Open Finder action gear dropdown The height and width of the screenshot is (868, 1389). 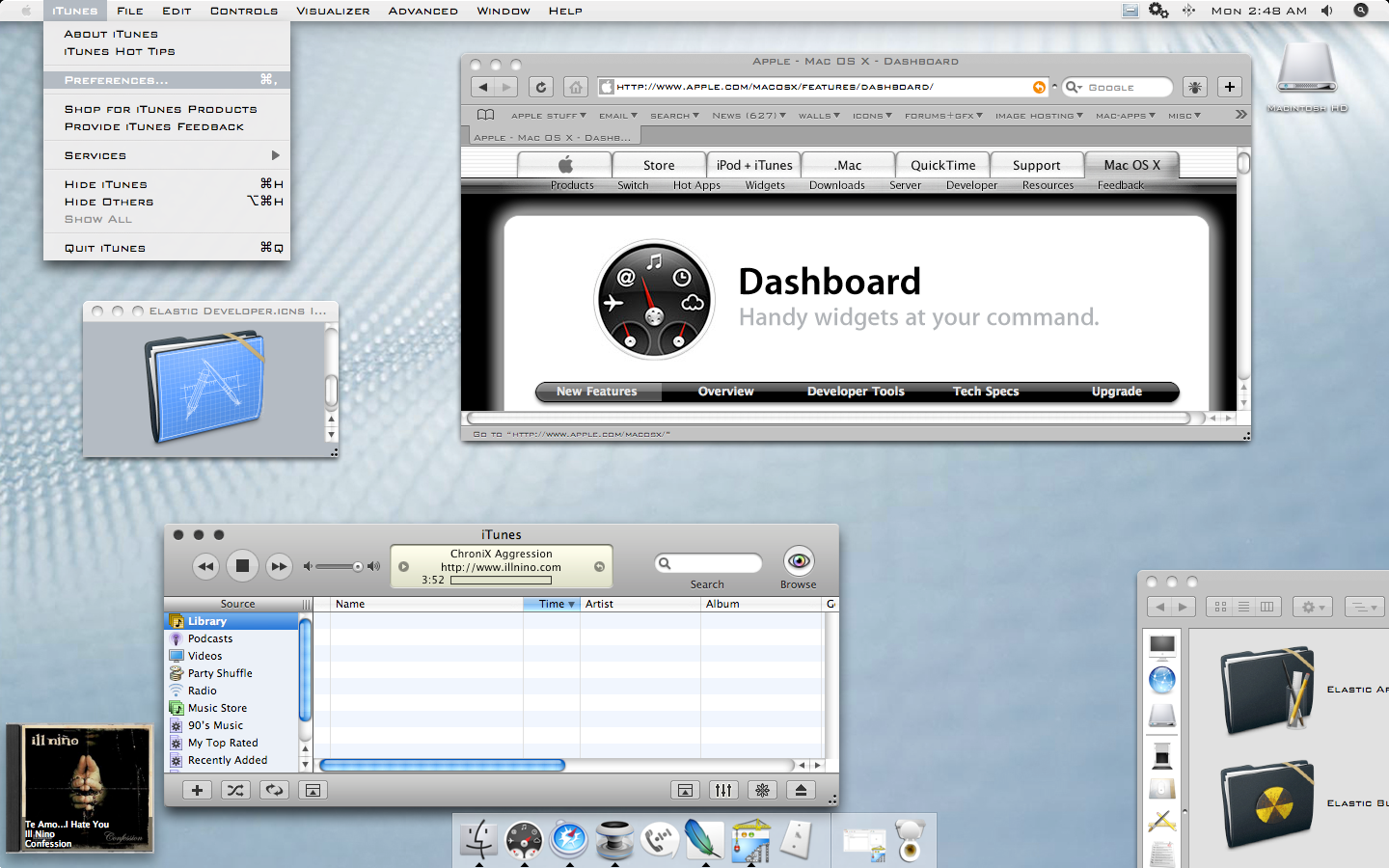click(1314, 607)
